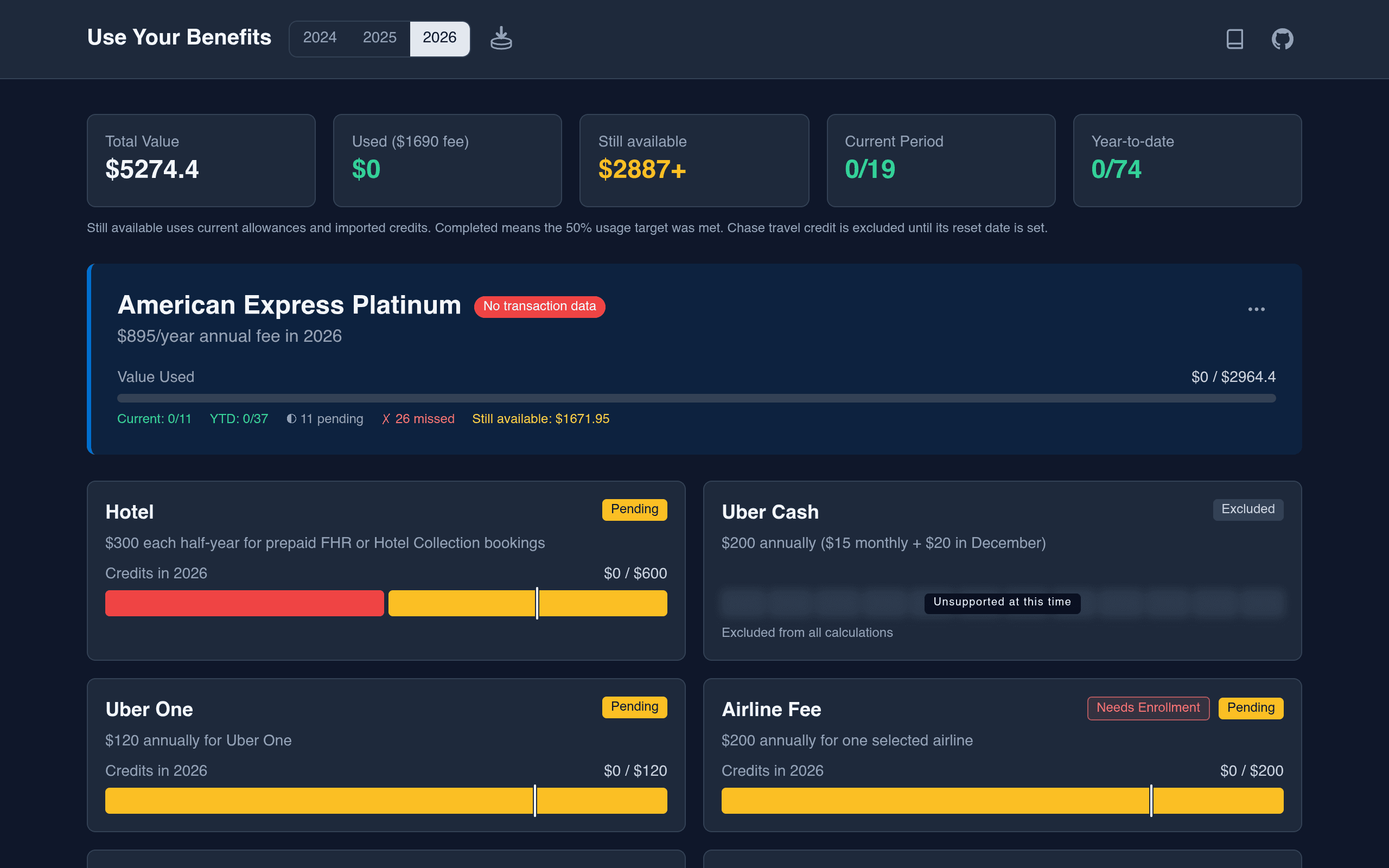Image resolution: width=1389 pixels, height=868 pixels.
Task: Click the import data download icon
Action: 501,39
